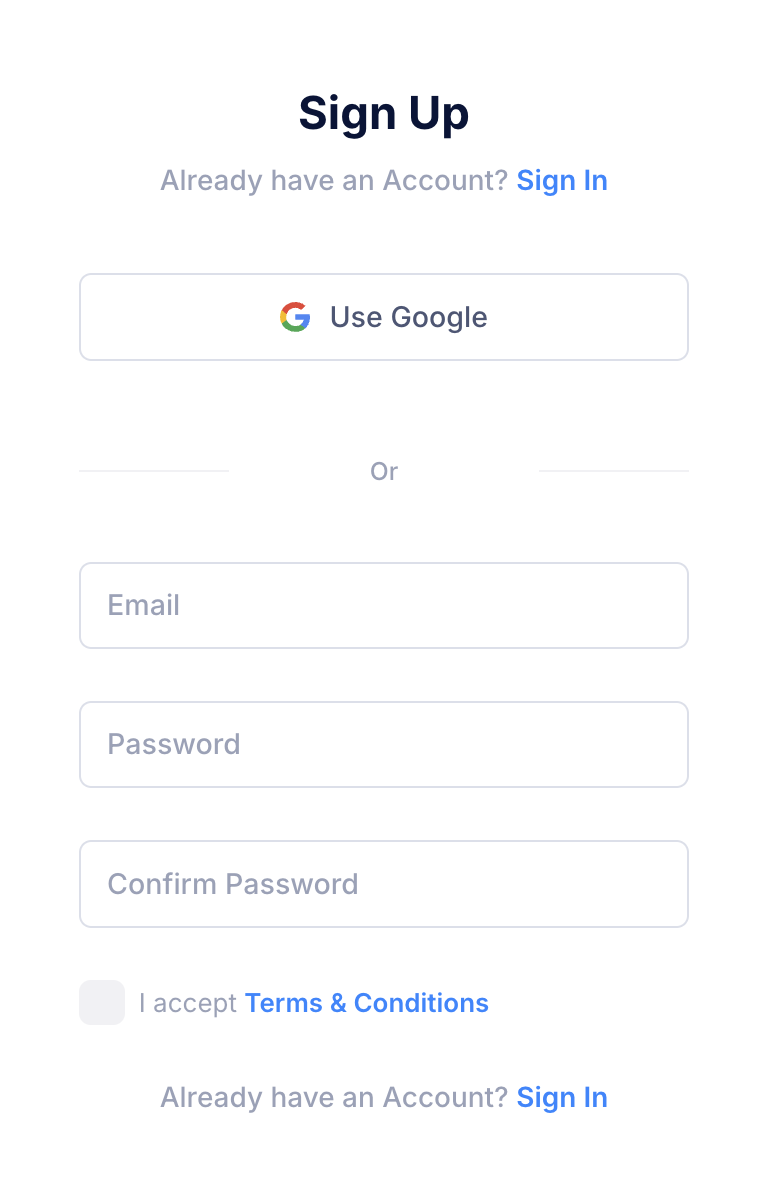Navigate to Sign In page from header

coord(562,180)
